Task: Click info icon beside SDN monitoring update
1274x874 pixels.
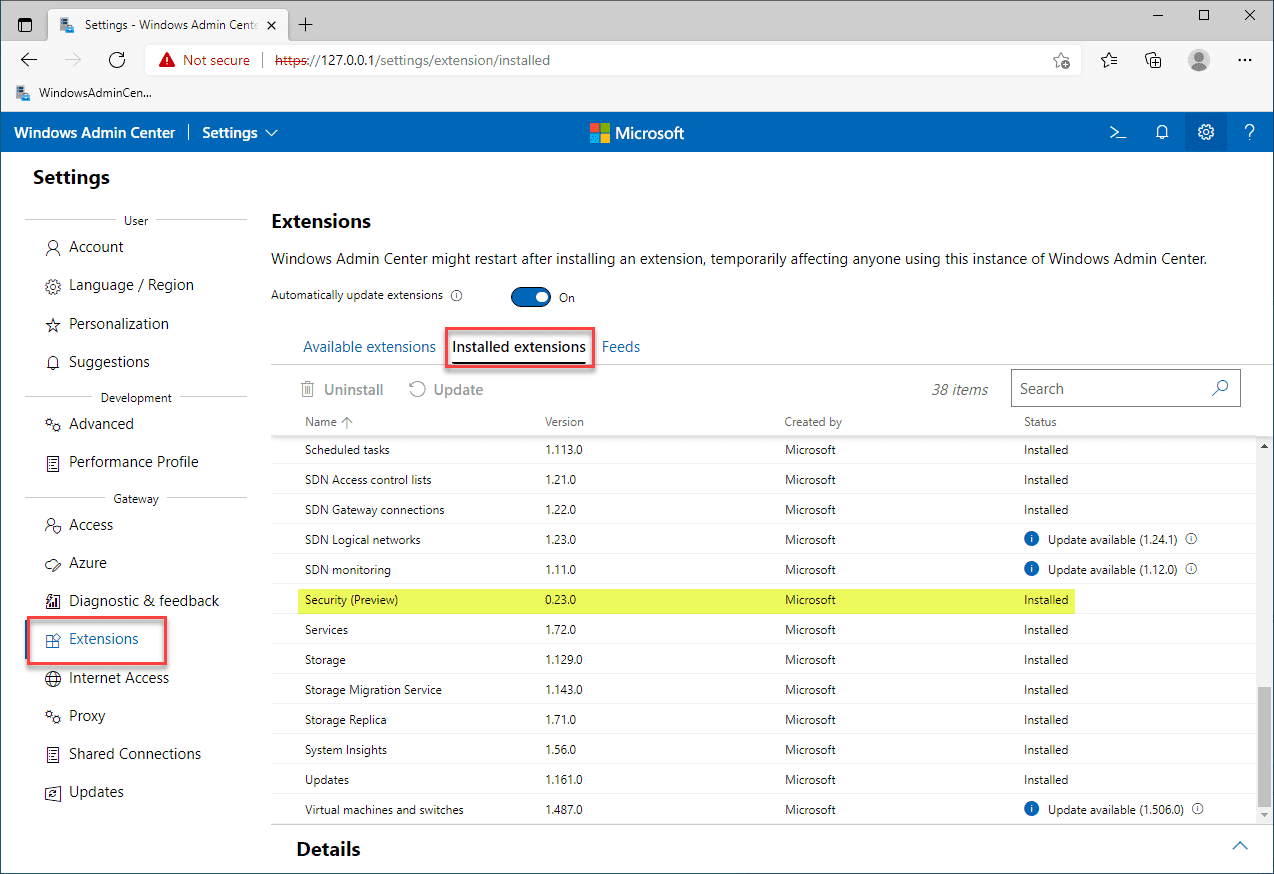Action: pos(1191,569)
